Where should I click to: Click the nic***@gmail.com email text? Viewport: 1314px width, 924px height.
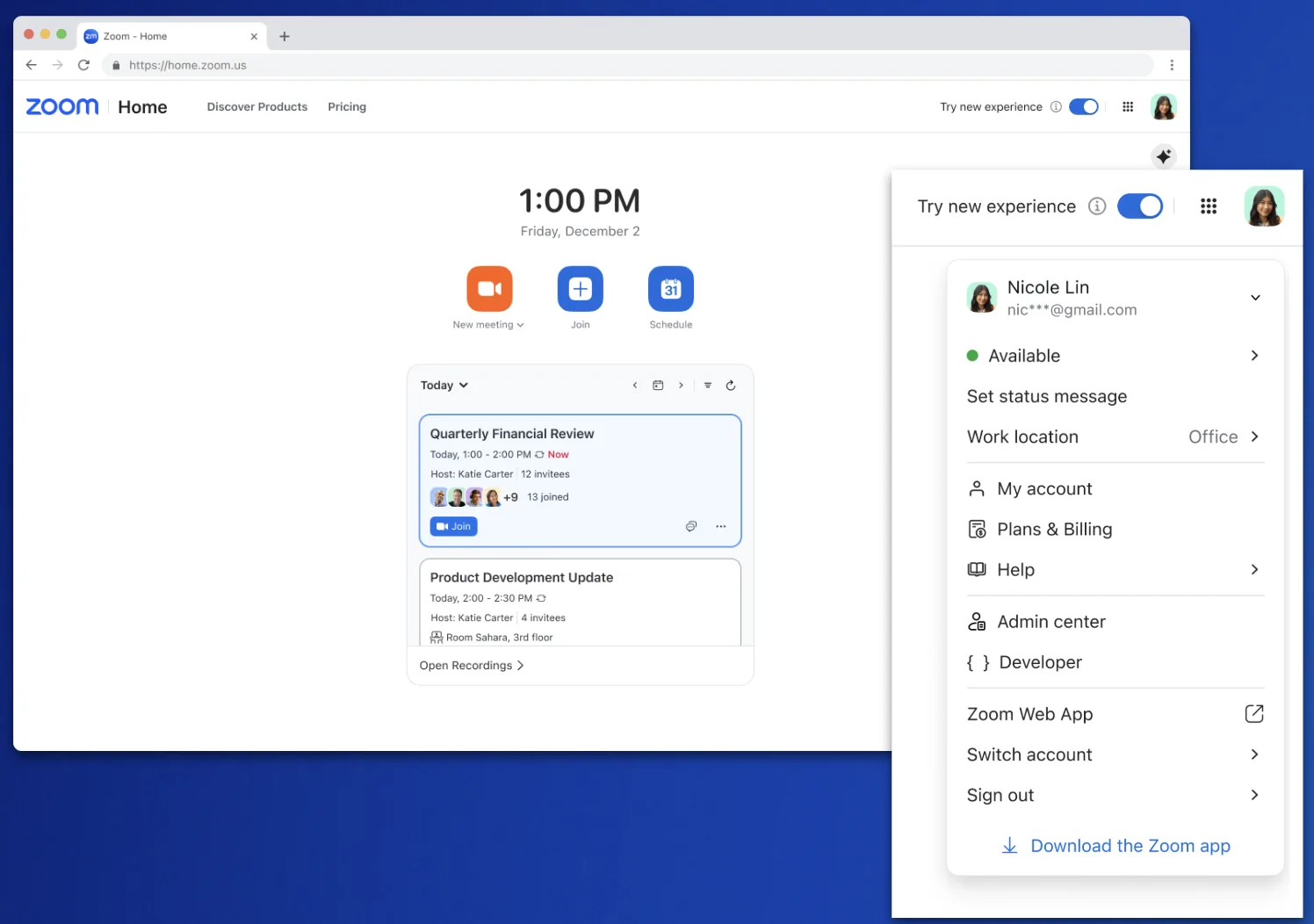[x=1072, y=310]
